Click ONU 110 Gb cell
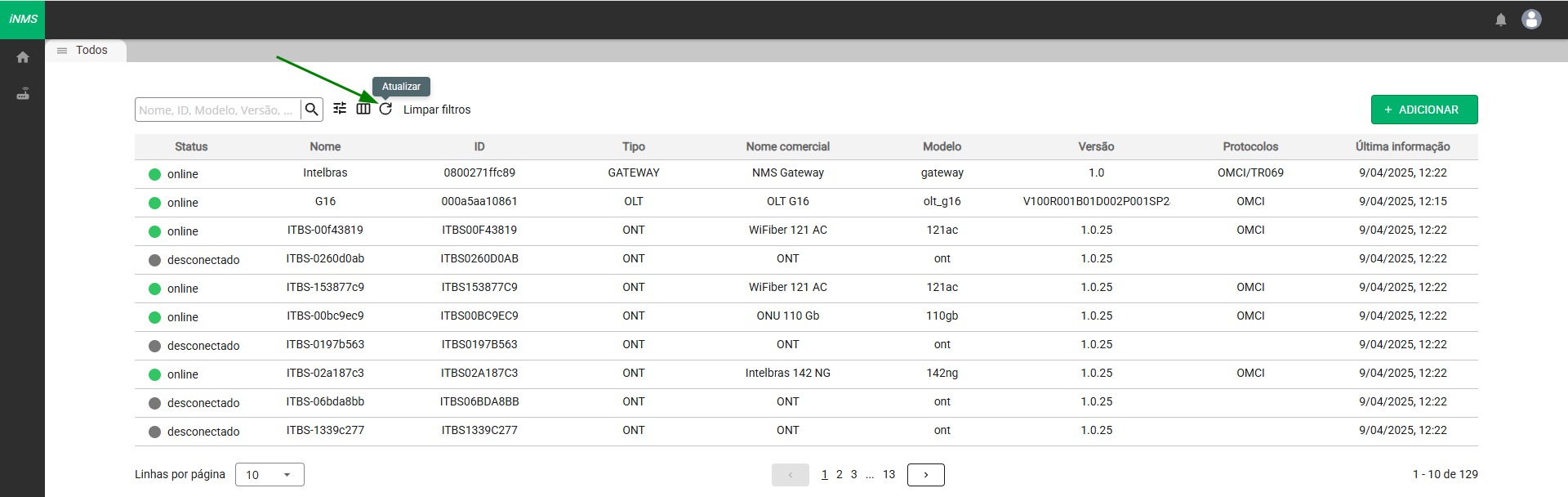Image resolution: width=1568 pixels, height=497 pixels. point(788,316)
